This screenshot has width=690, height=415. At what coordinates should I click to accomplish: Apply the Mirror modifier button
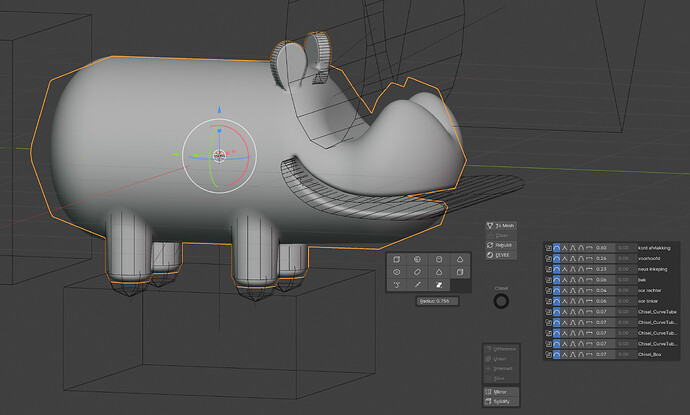click(x=501, y=392)
